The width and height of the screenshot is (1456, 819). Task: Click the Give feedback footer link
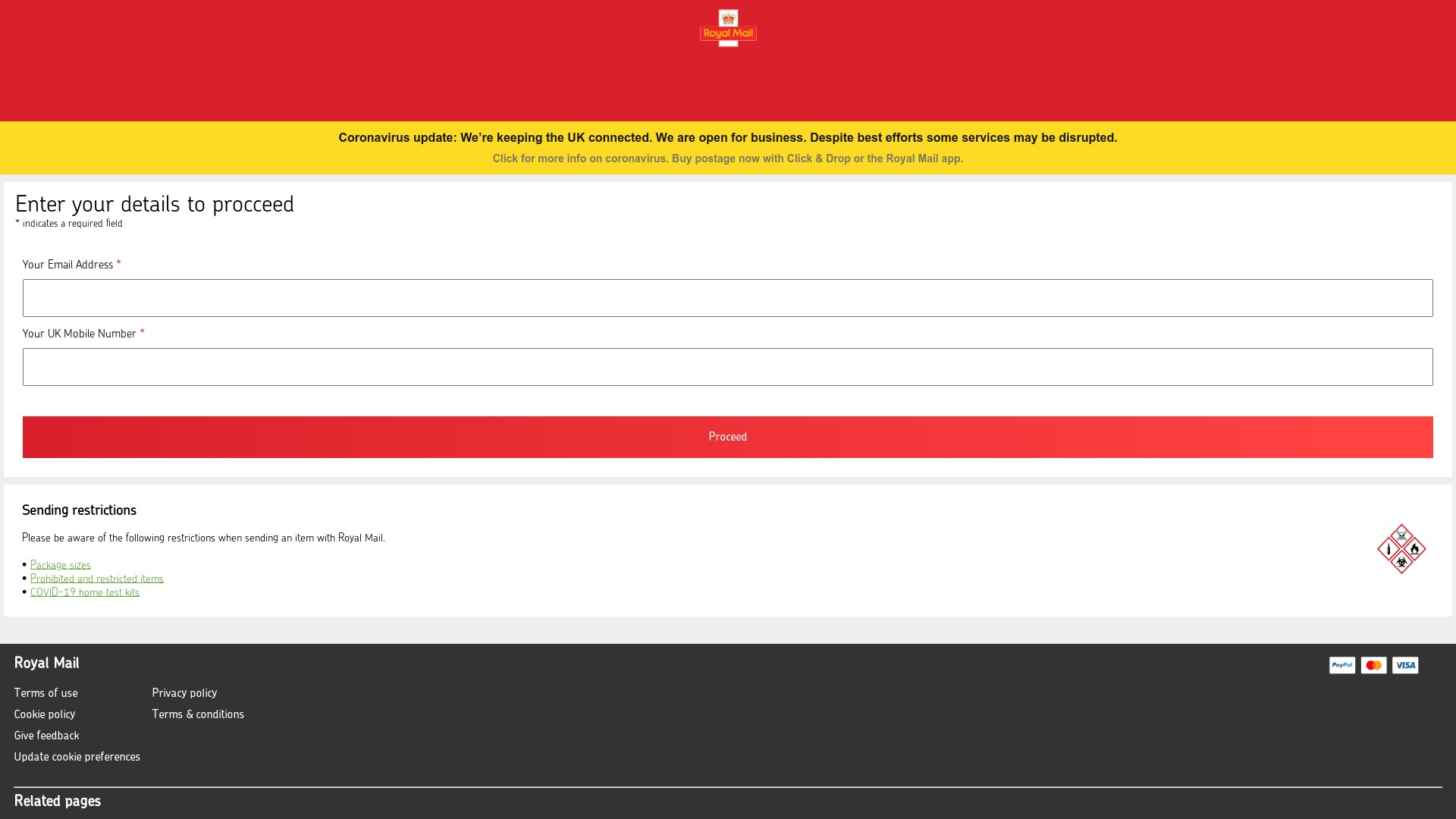46,735
